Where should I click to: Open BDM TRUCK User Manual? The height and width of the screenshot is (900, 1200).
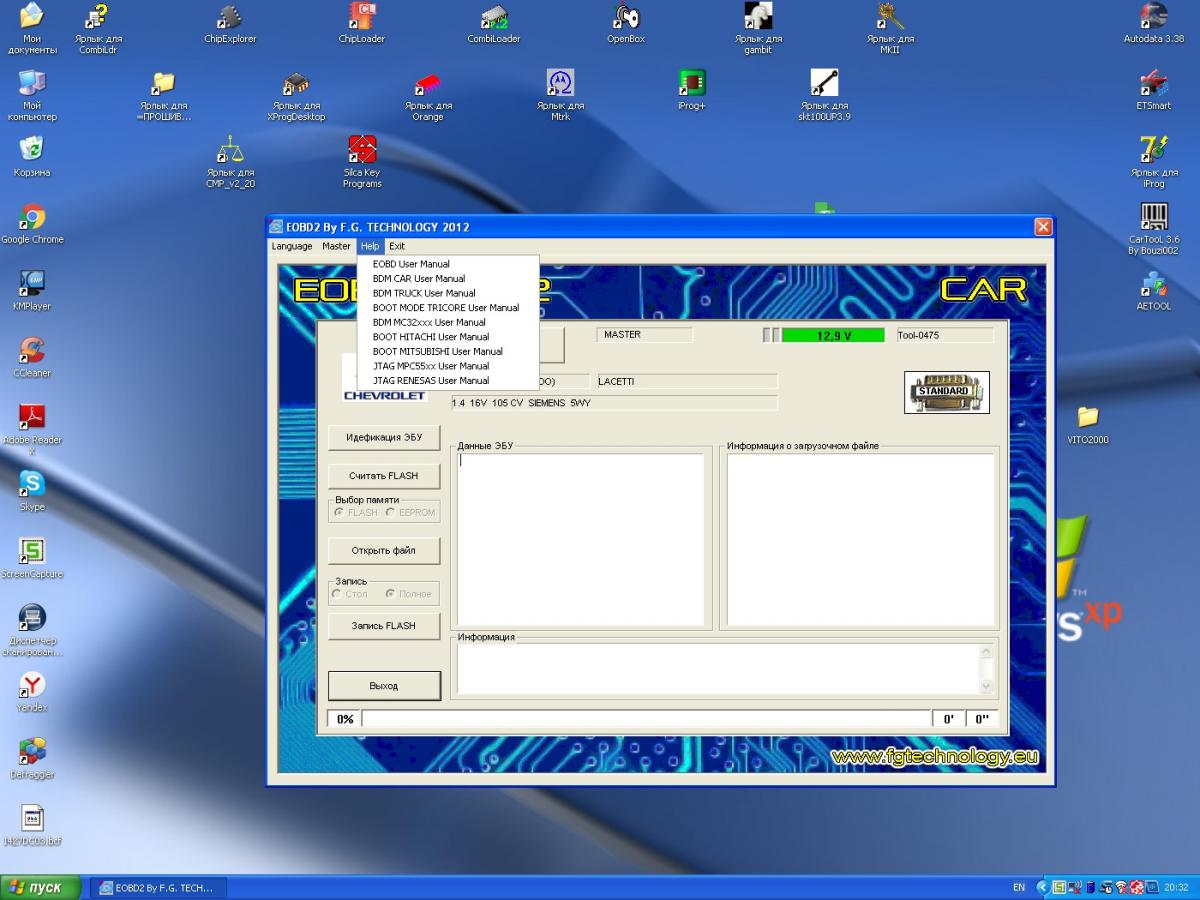(448, 293)
